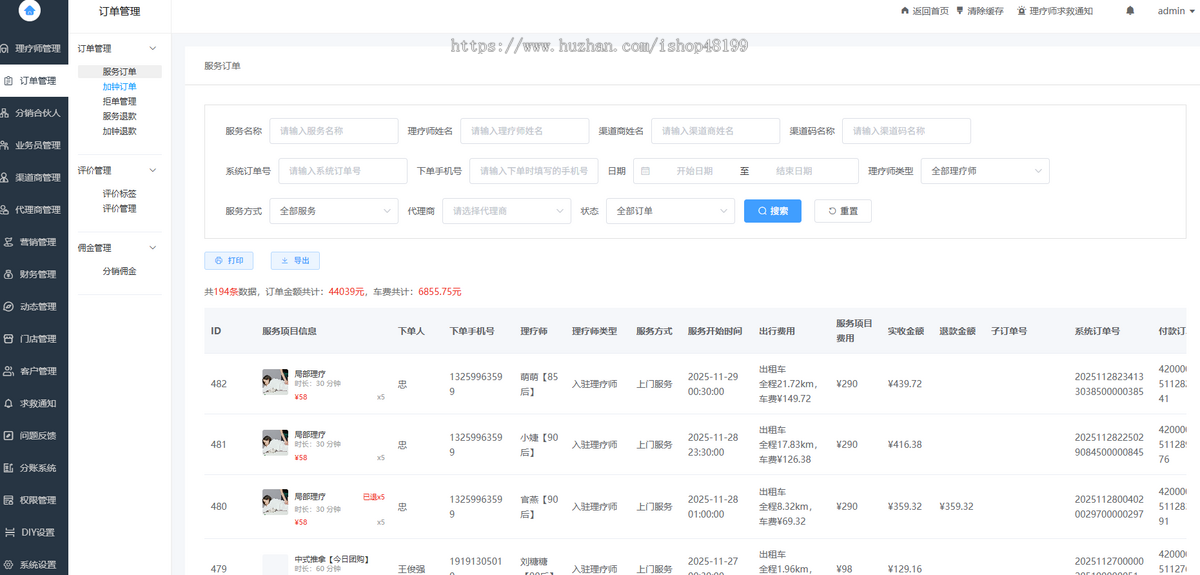Collapse the 订单管理 submenu group
This screenshot has width=1200, height=575.
tap(153, 48)
